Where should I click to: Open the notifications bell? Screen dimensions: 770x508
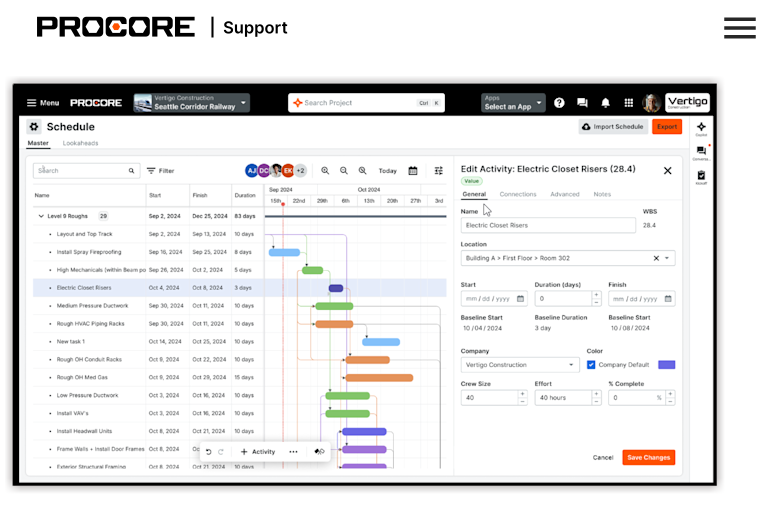pyautogui.click(x=605, y=103)
